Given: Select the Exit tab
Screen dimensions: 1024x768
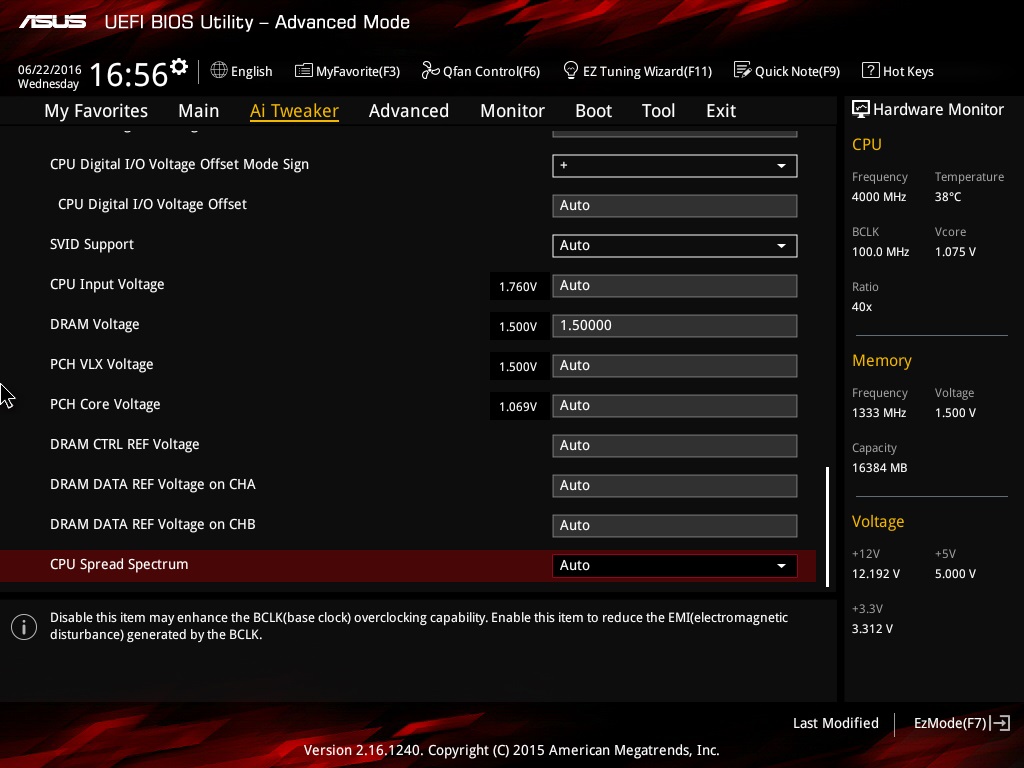Looking at the screenshot, I should click(721, 111).
